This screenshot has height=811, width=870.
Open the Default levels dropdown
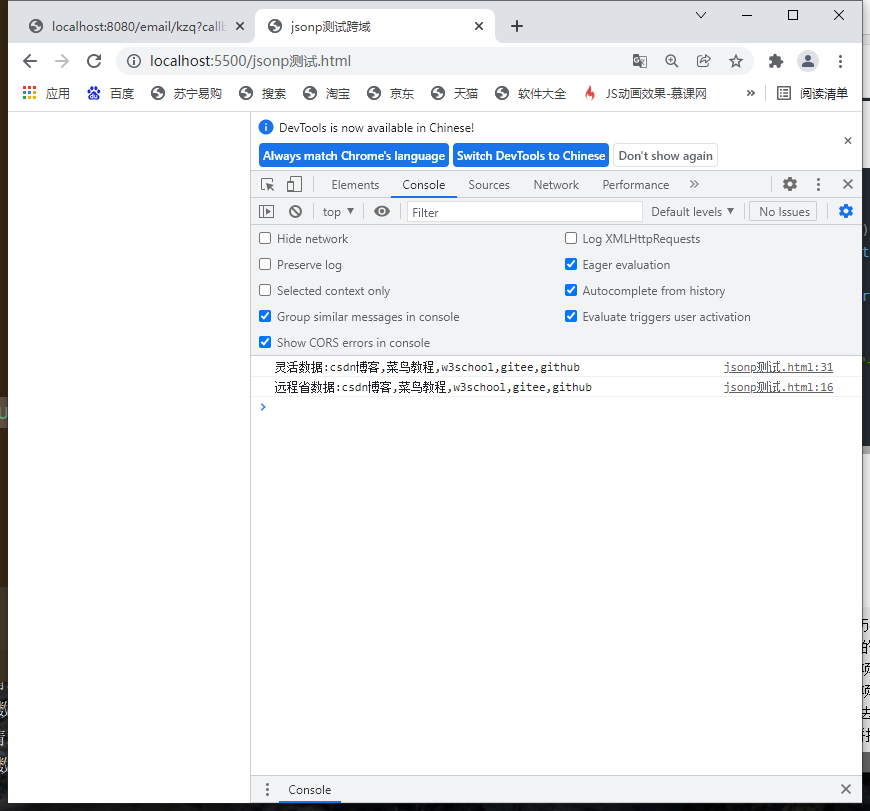(x=692, y=211)
